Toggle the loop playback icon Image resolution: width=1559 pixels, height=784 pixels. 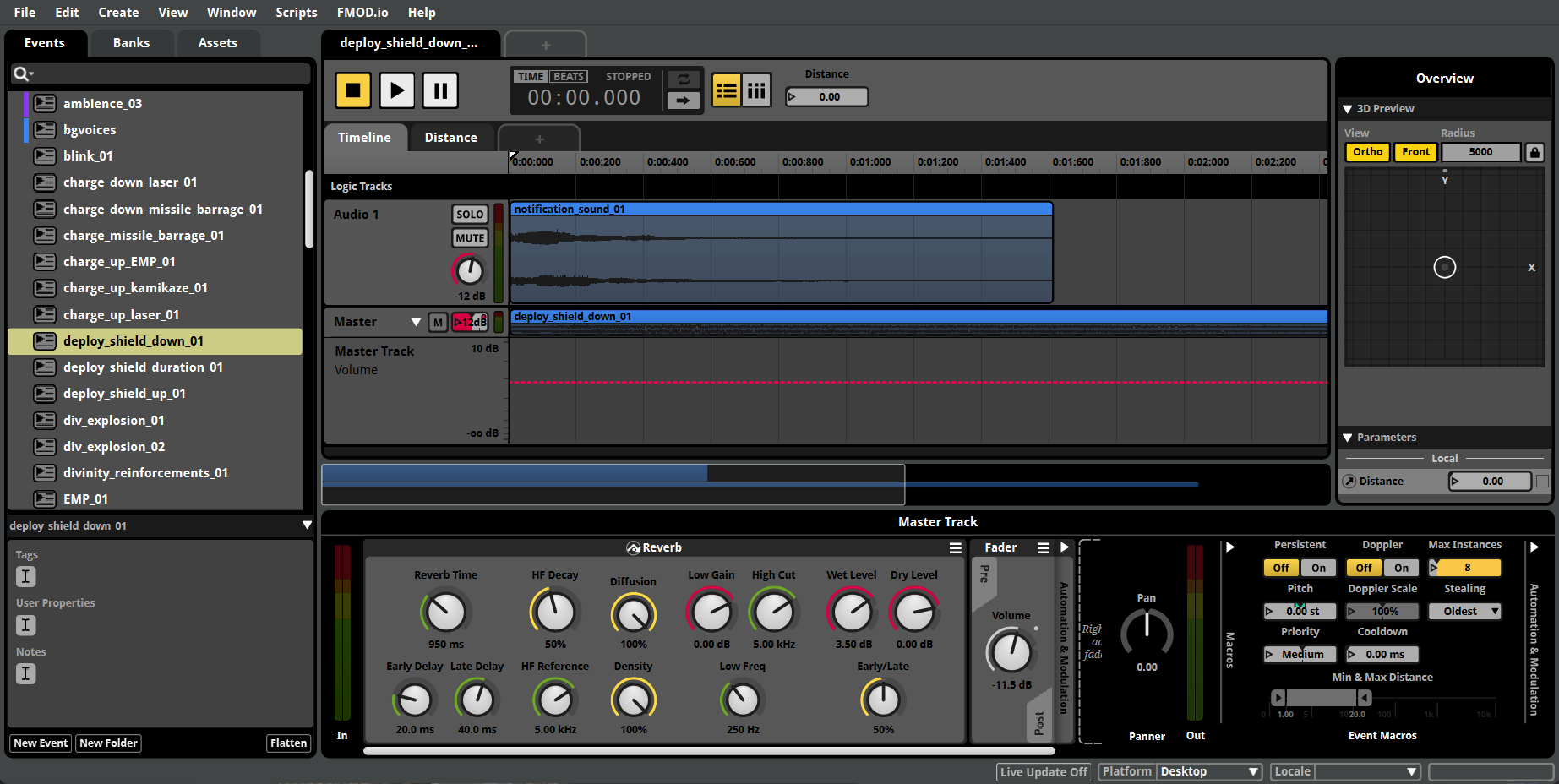click(683, 79)
